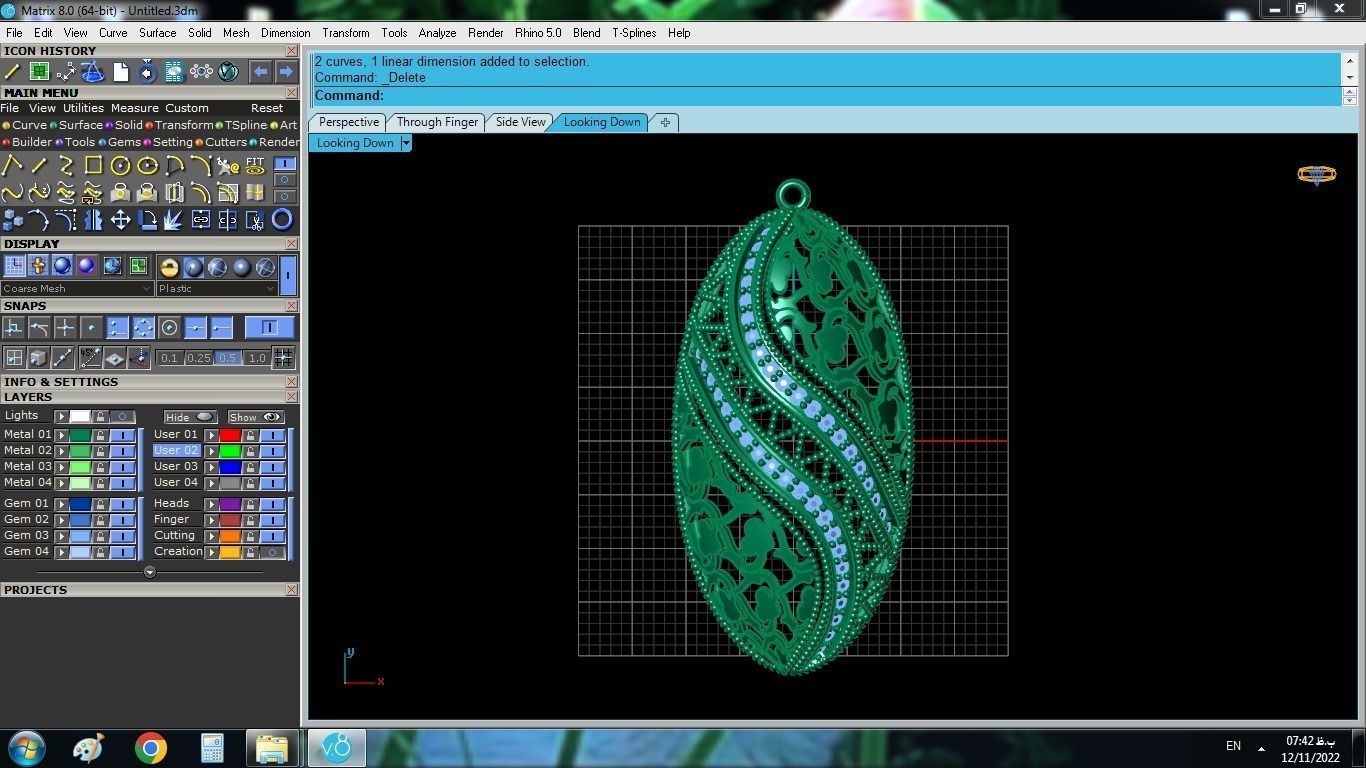Click the green square grid icon in Icon History
This screenshot has height=768, width=1366.
(39, 71)
